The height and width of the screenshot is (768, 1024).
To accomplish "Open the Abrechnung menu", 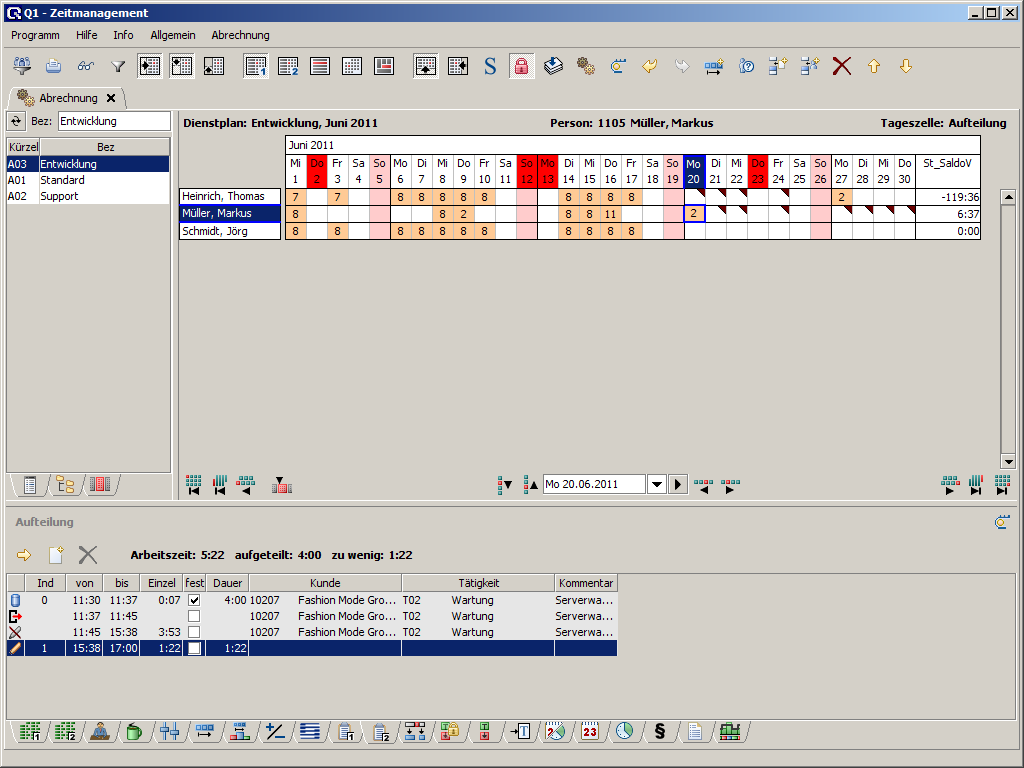I will click(x=240, y=35).
